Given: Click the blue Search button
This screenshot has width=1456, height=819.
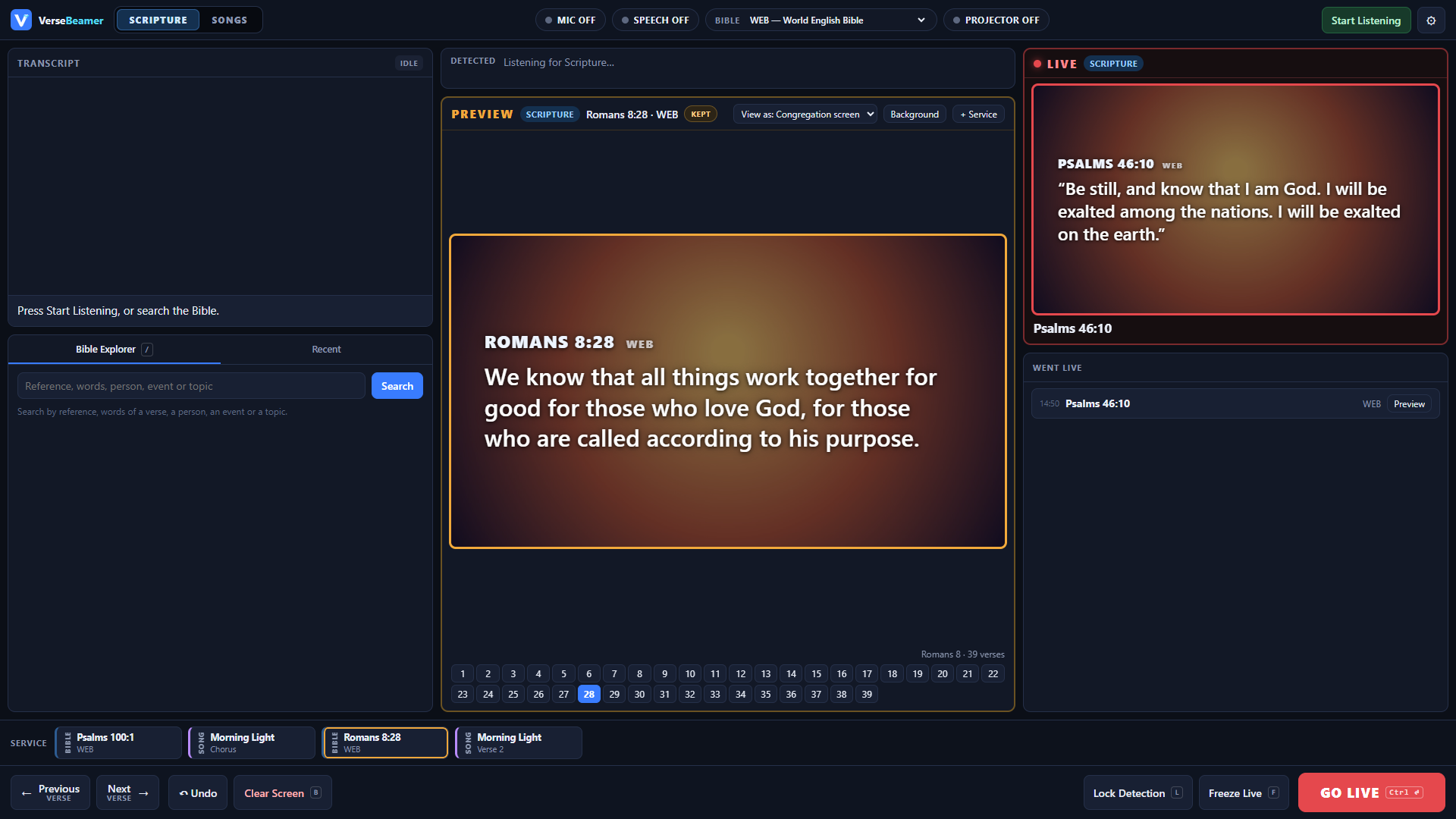Looking at the screenshot, I should coord(397,386).
